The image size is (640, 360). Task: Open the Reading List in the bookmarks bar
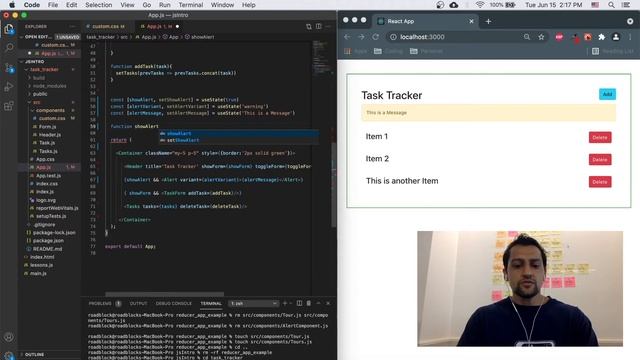613,51
